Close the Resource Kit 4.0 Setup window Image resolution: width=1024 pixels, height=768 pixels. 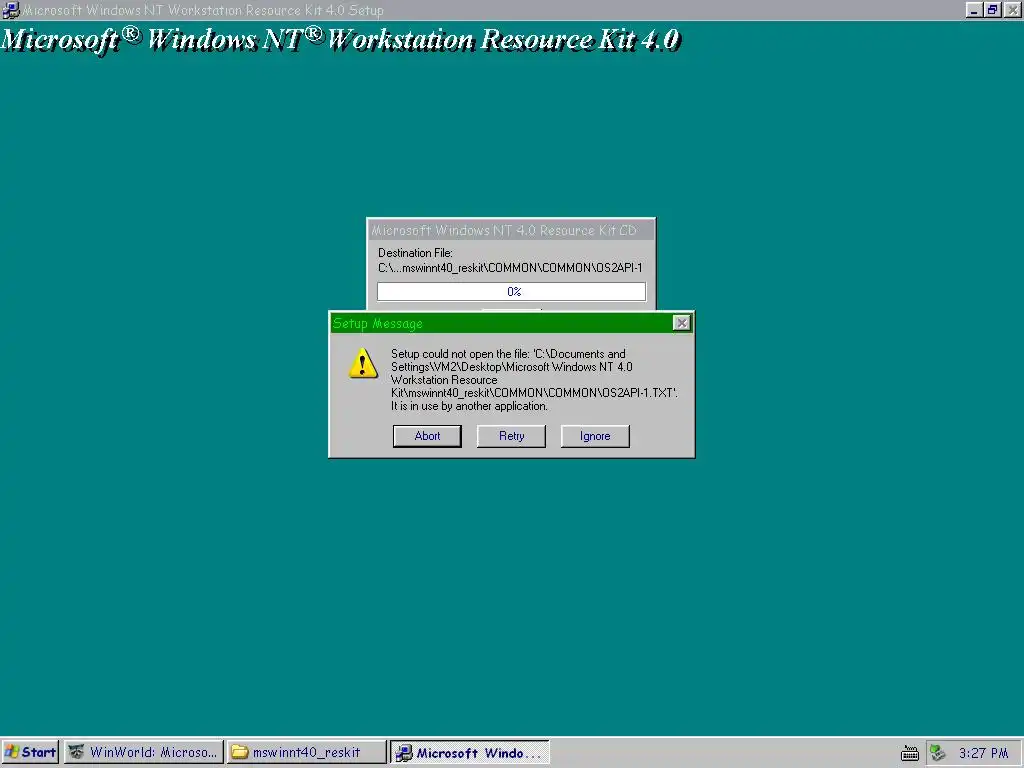click(1012, 10)
